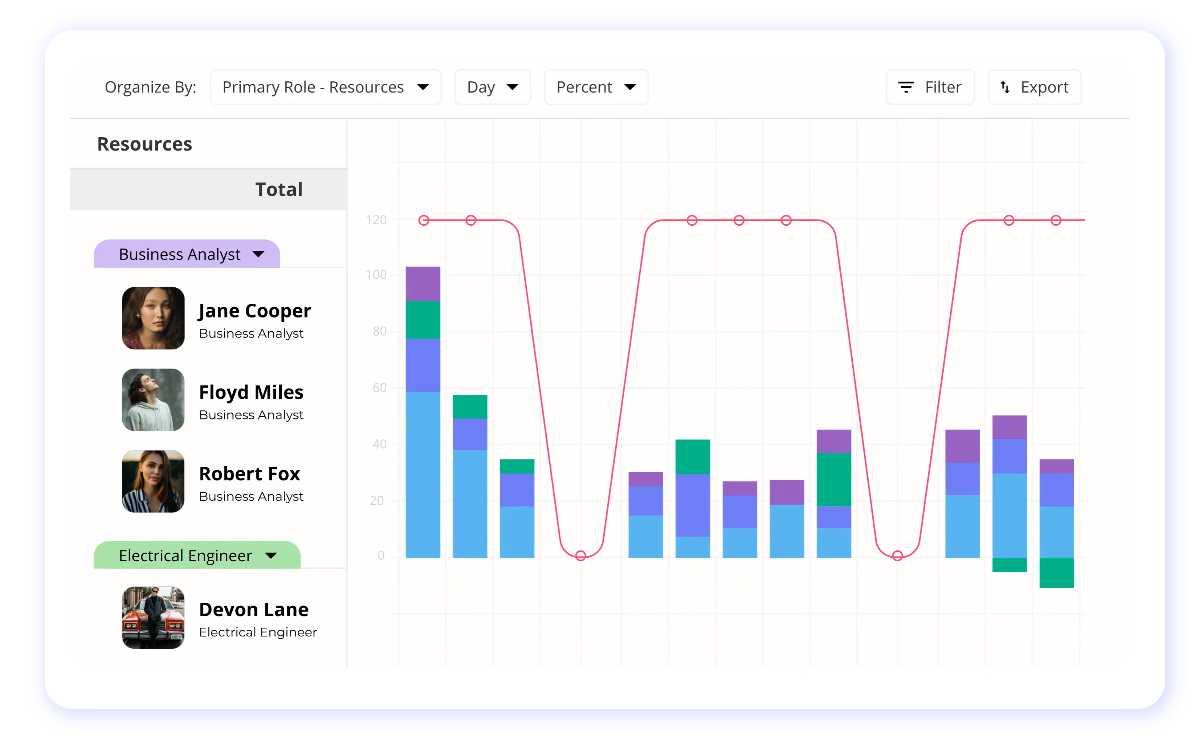Open the Percent unit dropdown
Viewport: 1203px width, 756px height.
(x=596, y=87)
